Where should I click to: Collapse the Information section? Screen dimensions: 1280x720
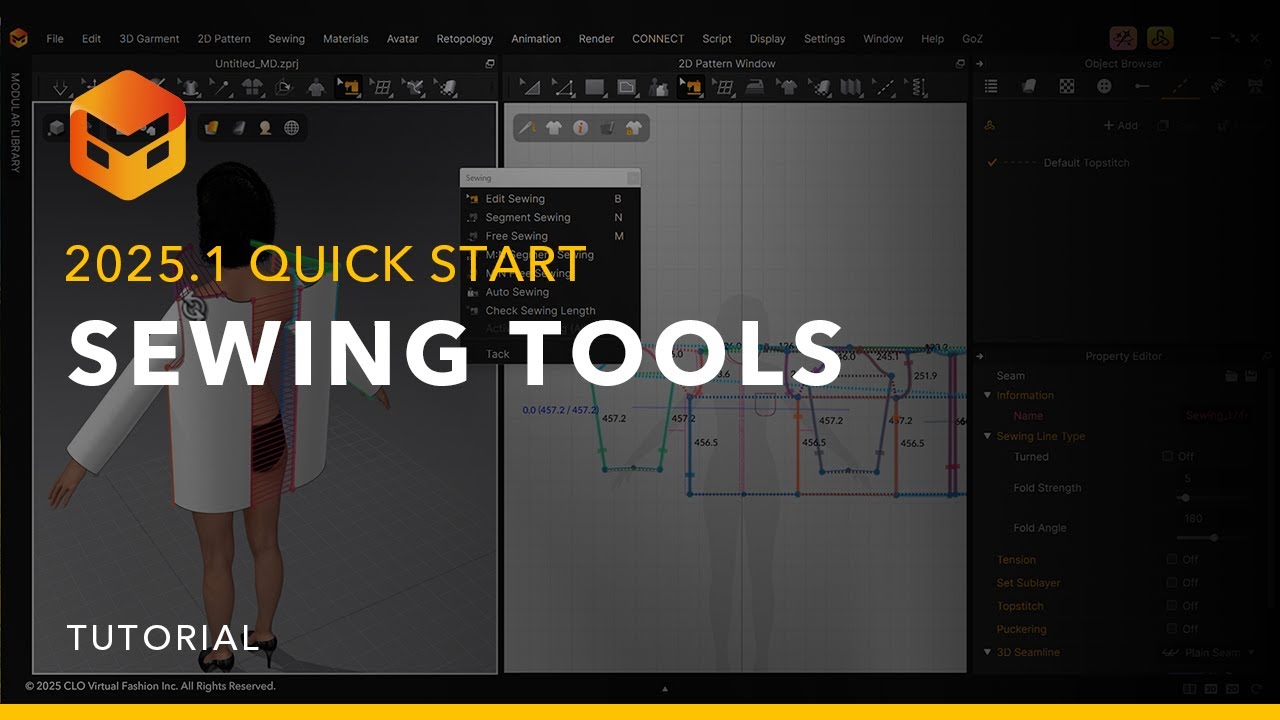988,395
